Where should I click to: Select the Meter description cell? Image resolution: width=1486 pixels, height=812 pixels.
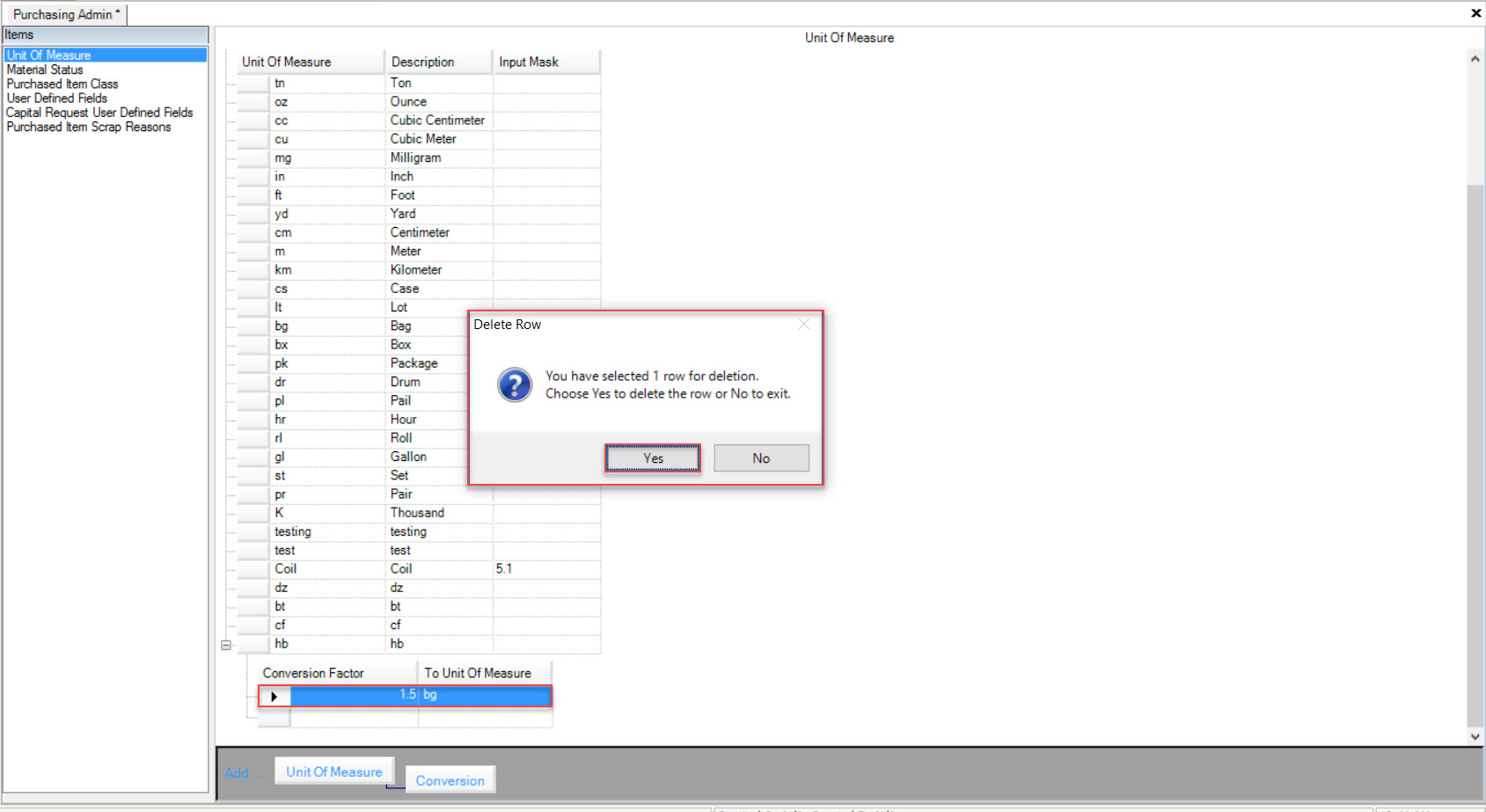tap(439, 251)
